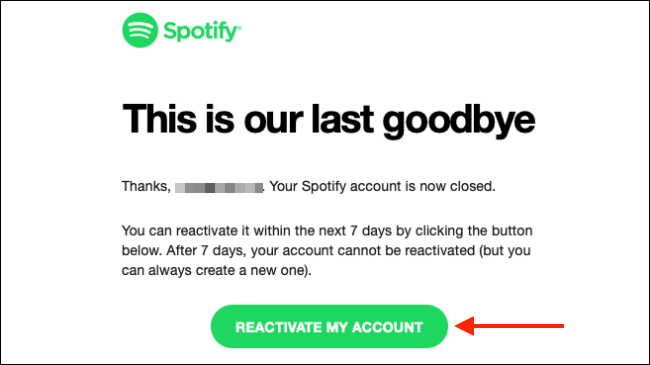Click the word 'goodbye' in the heading

458,121
